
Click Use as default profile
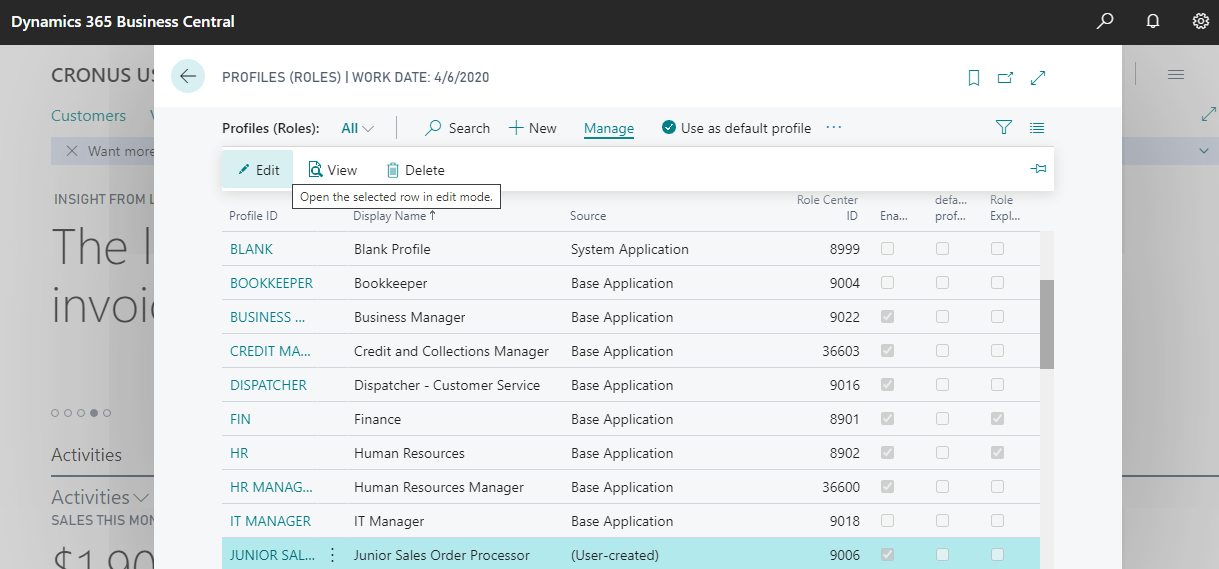point(736,128)
